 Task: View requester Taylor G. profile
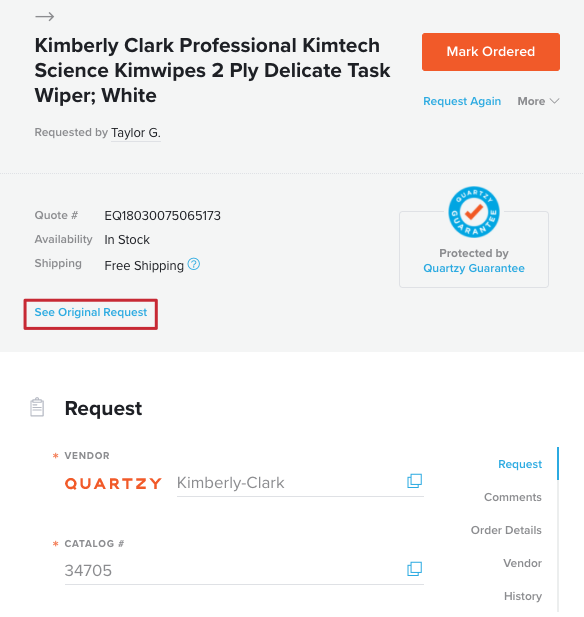[136, 133]
